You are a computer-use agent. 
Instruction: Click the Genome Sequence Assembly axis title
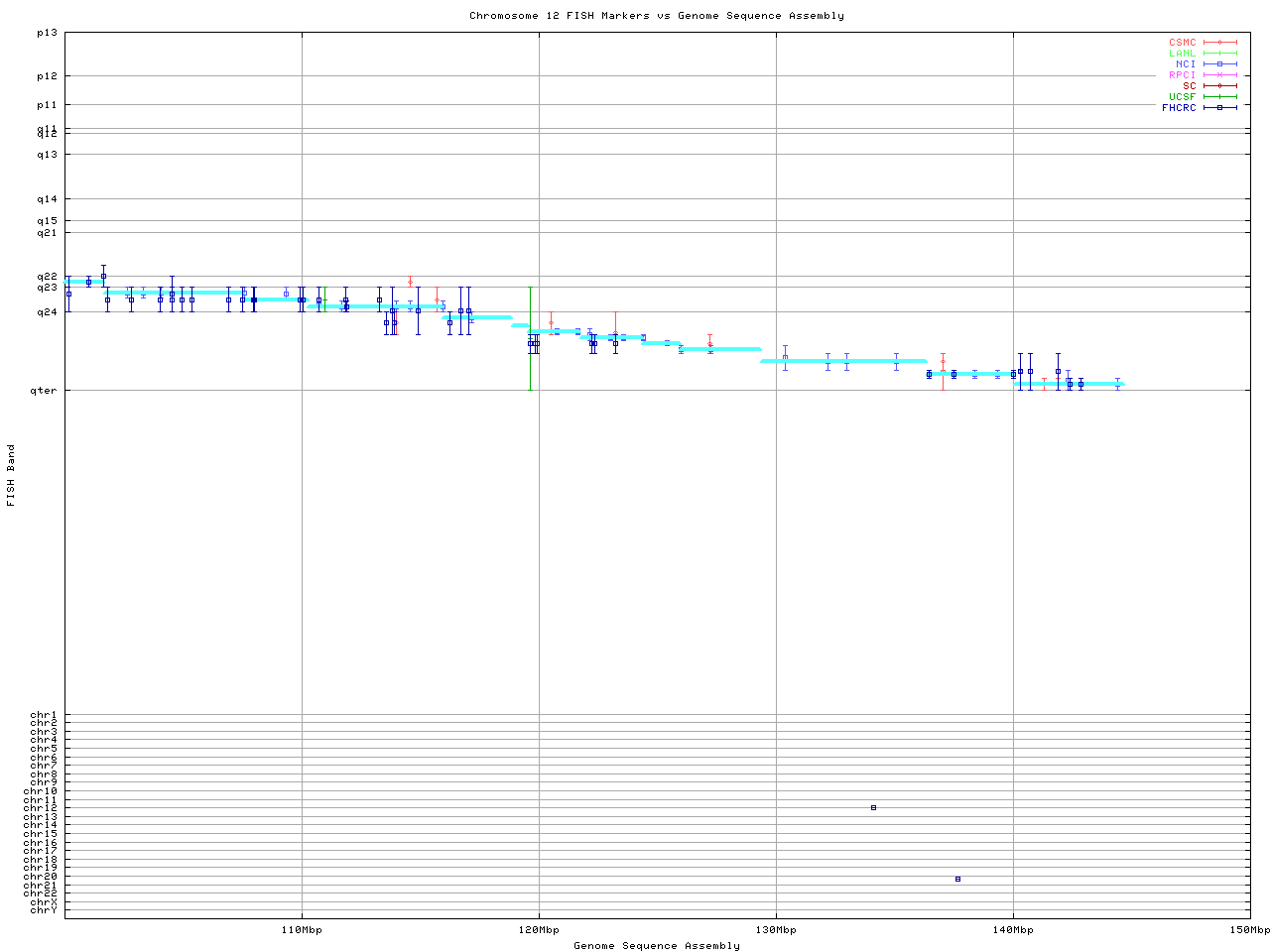pyautogui.click(x=657, y=946)
